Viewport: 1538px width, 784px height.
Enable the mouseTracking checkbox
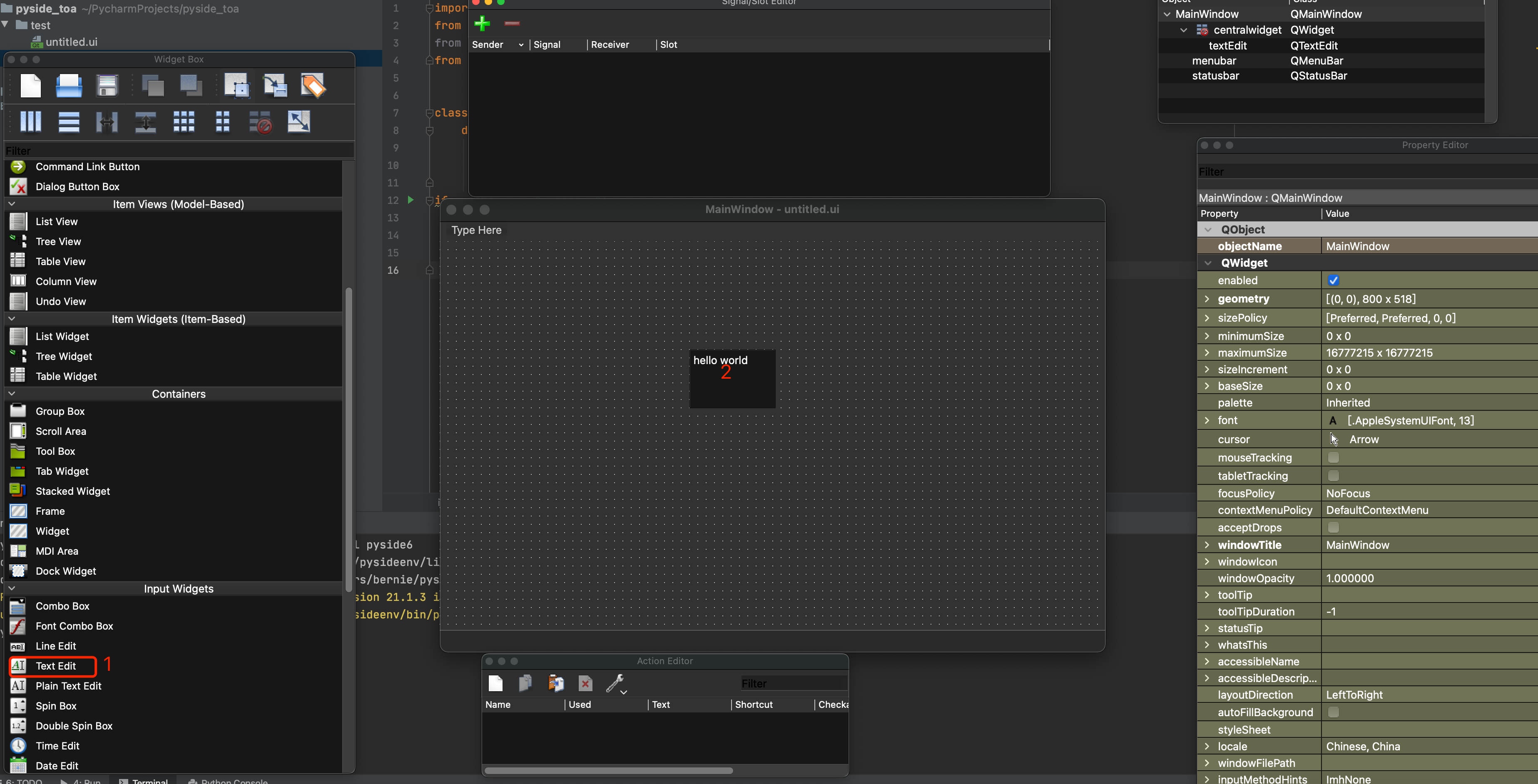(x=1333, y=458)
